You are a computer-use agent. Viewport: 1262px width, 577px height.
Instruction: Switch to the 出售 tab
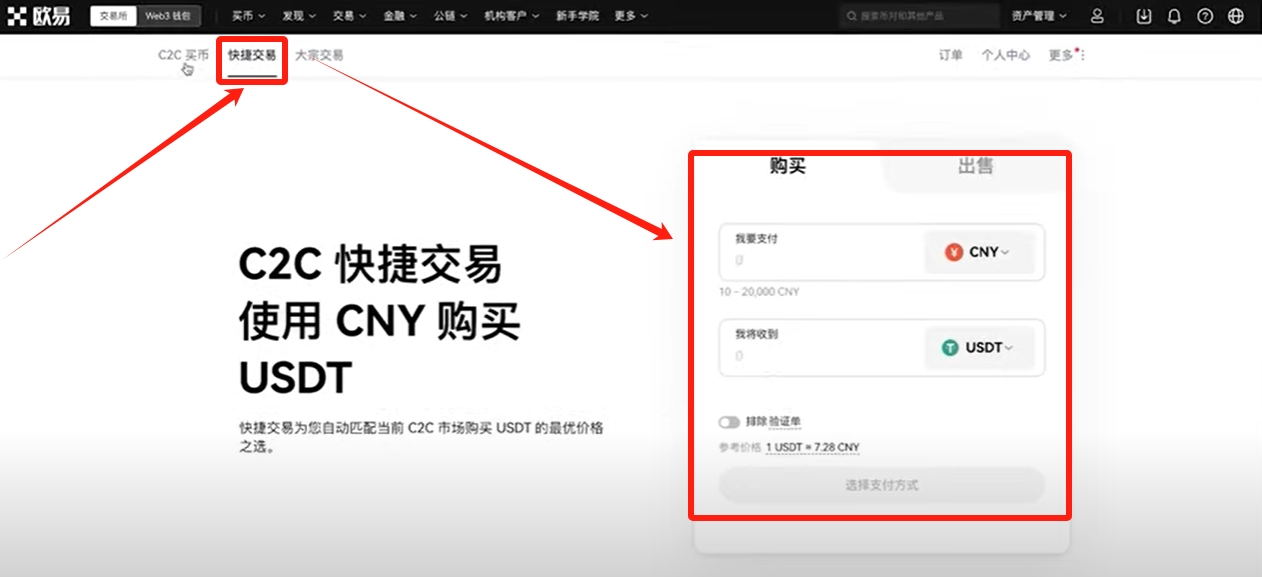pyautogui.click(x=975, y=166)
